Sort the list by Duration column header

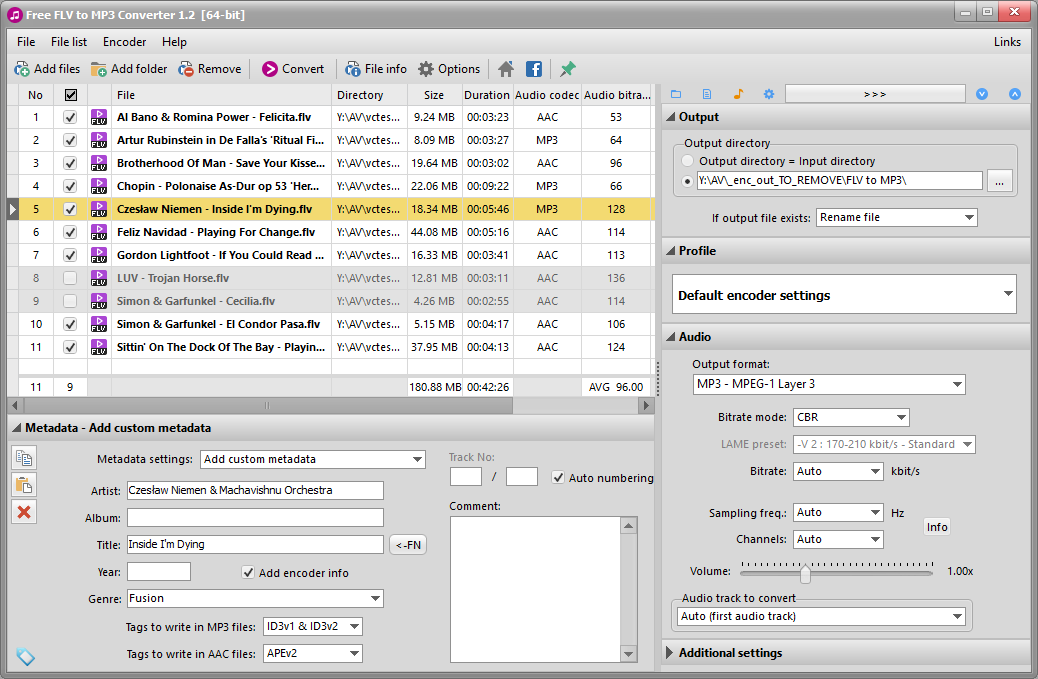coord(487,95)
